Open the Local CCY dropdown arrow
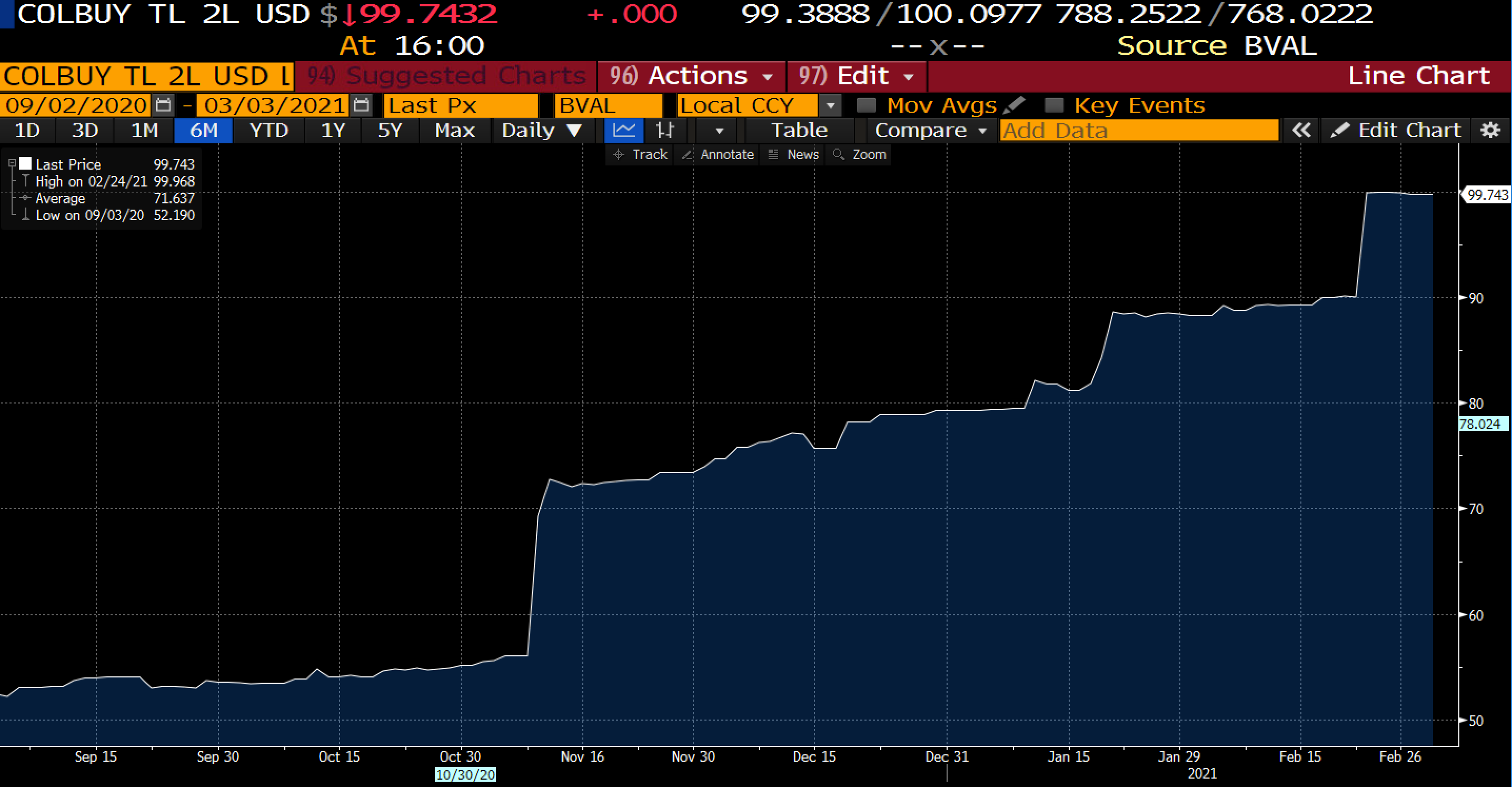Viewport: 1512px width, 787px height. [831, 106]
